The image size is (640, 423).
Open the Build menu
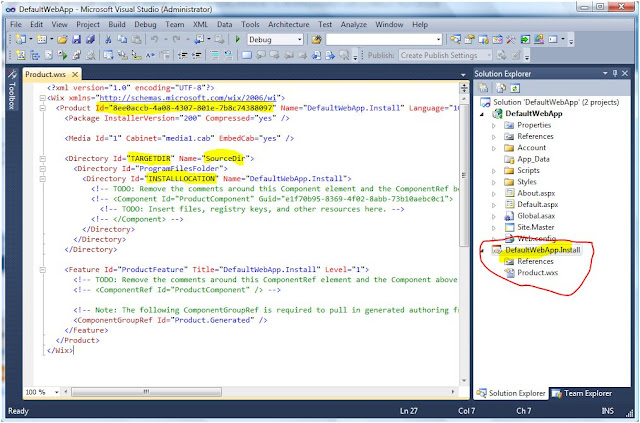tap(117, 24)
